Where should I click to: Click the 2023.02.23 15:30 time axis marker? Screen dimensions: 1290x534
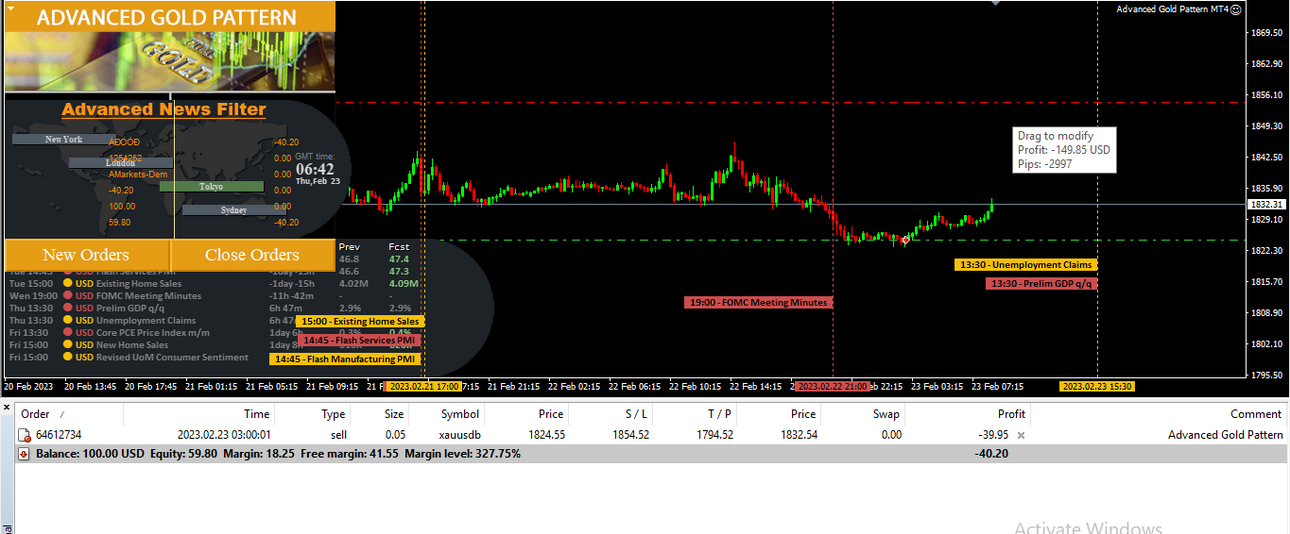(x=1097, y=386)
